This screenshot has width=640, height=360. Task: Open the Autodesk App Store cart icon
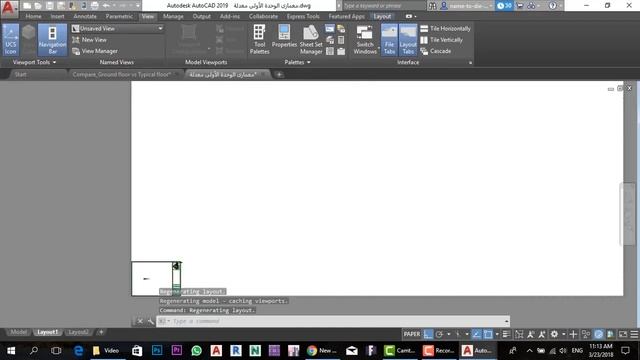tap(520, 6)
